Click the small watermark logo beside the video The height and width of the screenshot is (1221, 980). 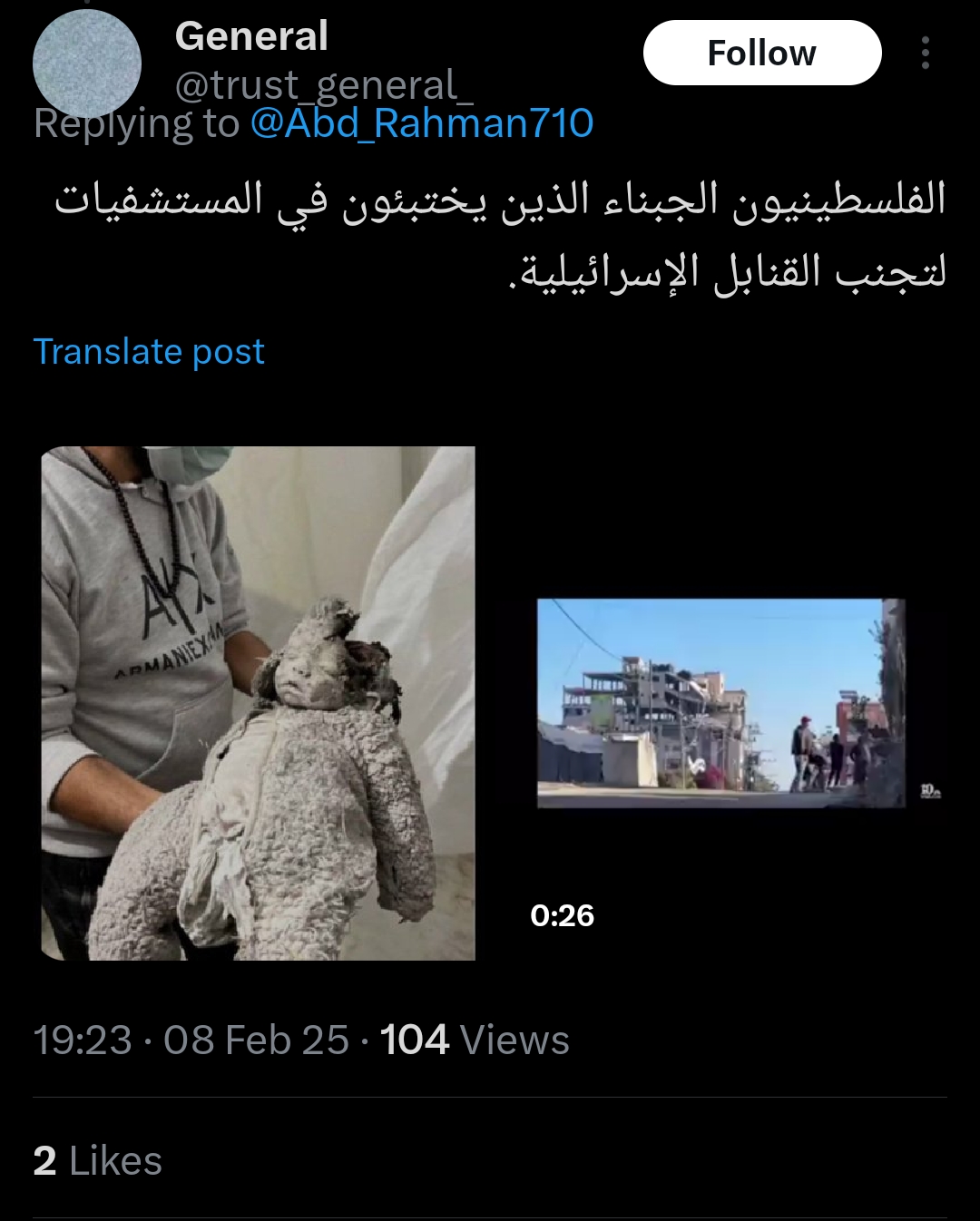coord(930,792)
